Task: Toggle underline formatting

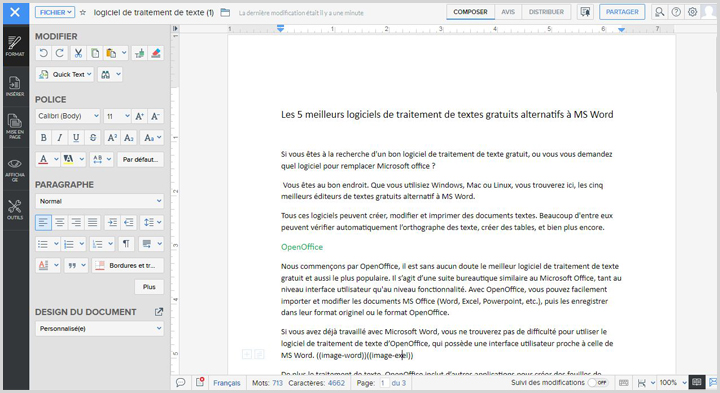Action: point(76,138)
